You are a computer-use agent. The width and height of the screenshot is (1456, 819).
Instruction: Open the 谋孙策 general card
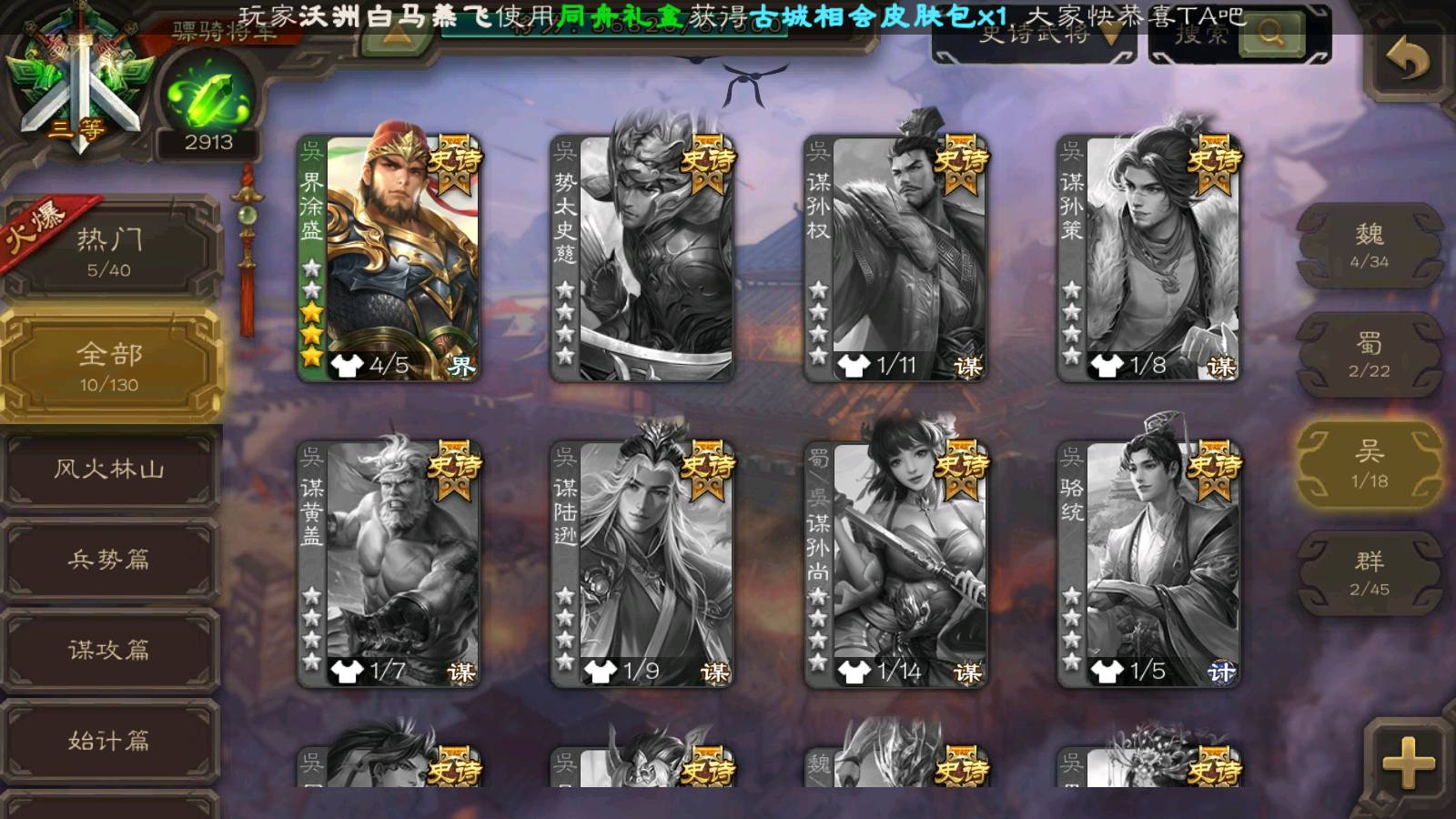pyautogui.click(x=1148, y=258)
